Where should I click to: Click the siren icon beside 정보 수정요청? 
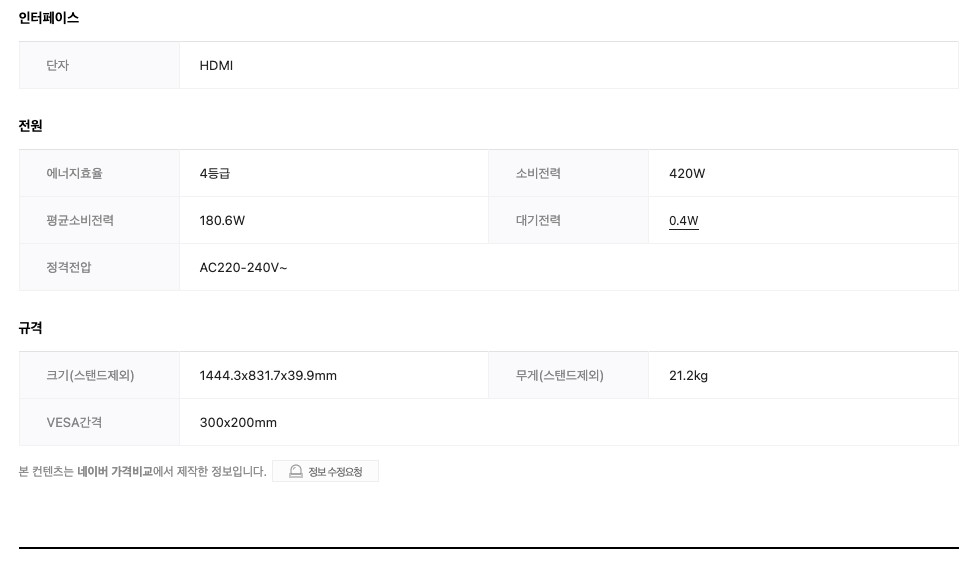296,471
